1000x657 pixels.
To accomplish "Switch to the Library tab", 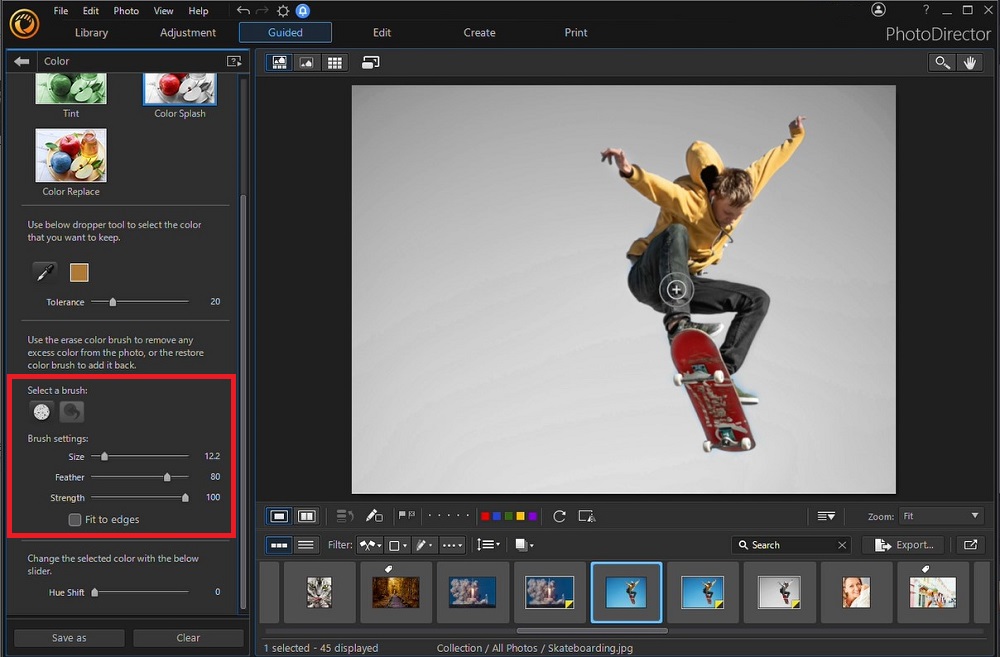I will pos(91,32).
